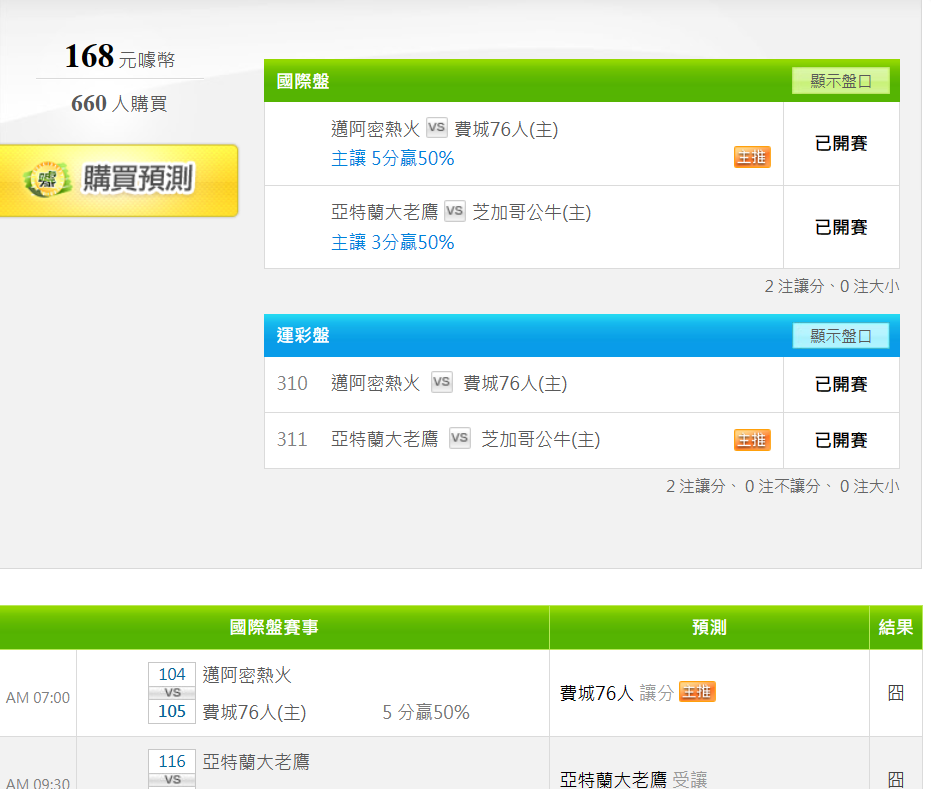Click VS icon between Hawks and Bulls in 國際盤
The width and height of the screenshot is (931, 789).
pyautogui.click(x=455, y=211)
